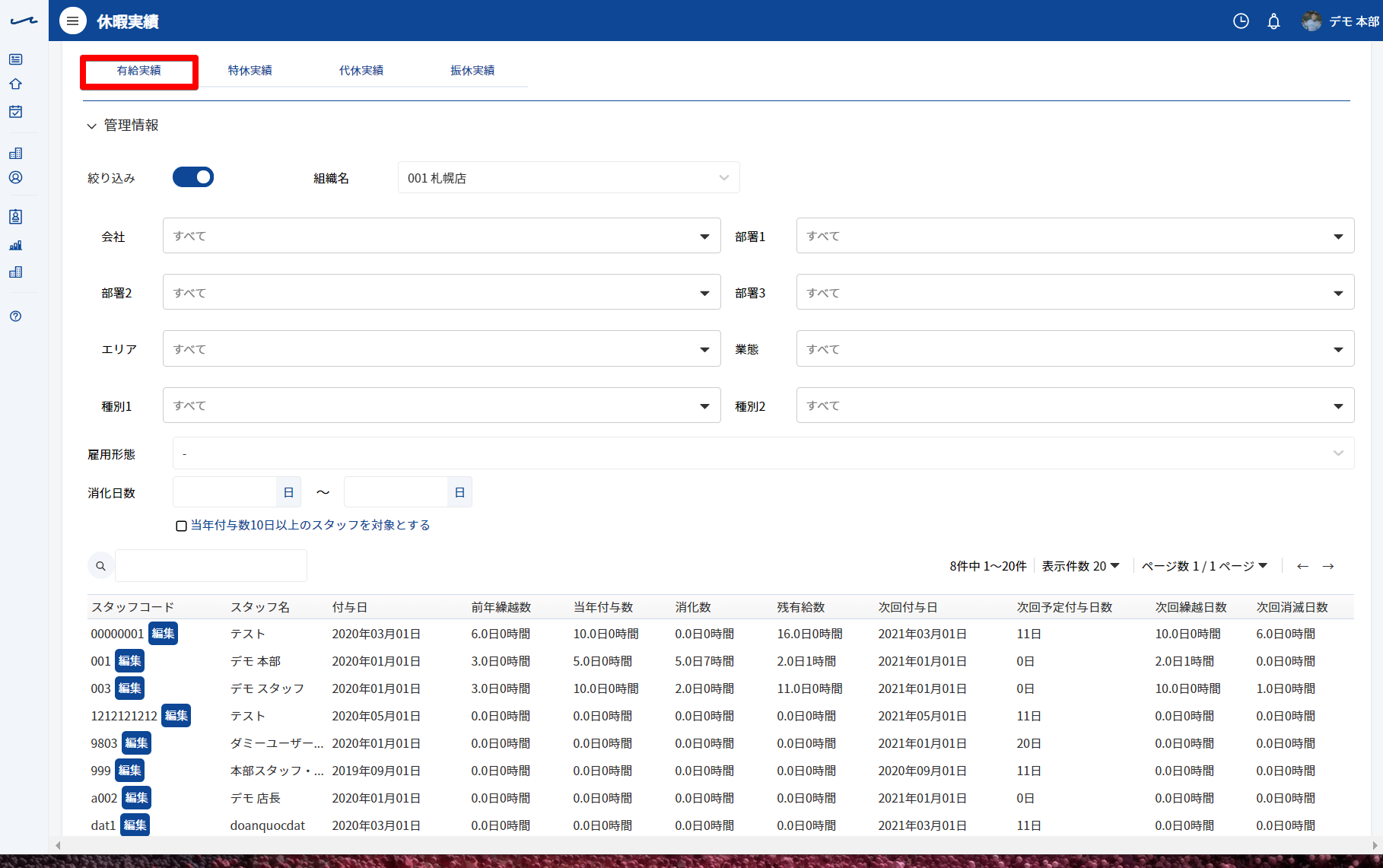This screenshot has height=868, width=1383.
Task: Click 編集 for staff 9803
Action: 136,743
